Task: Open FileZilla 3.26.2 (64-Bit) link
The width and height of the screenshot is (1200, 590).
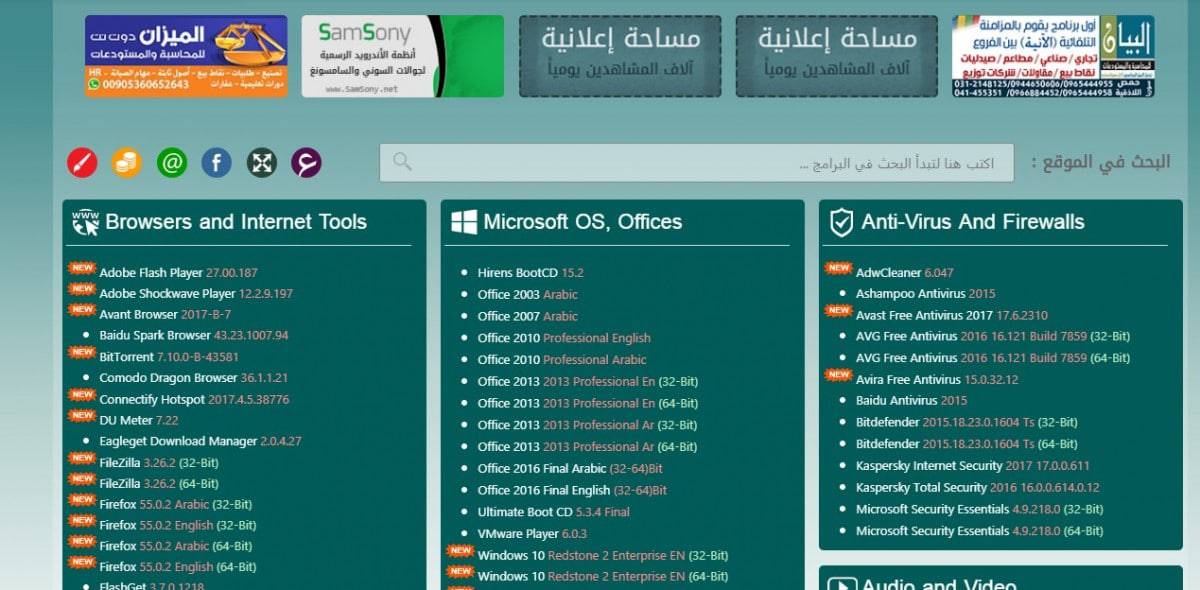Action: tap(158, 483)
